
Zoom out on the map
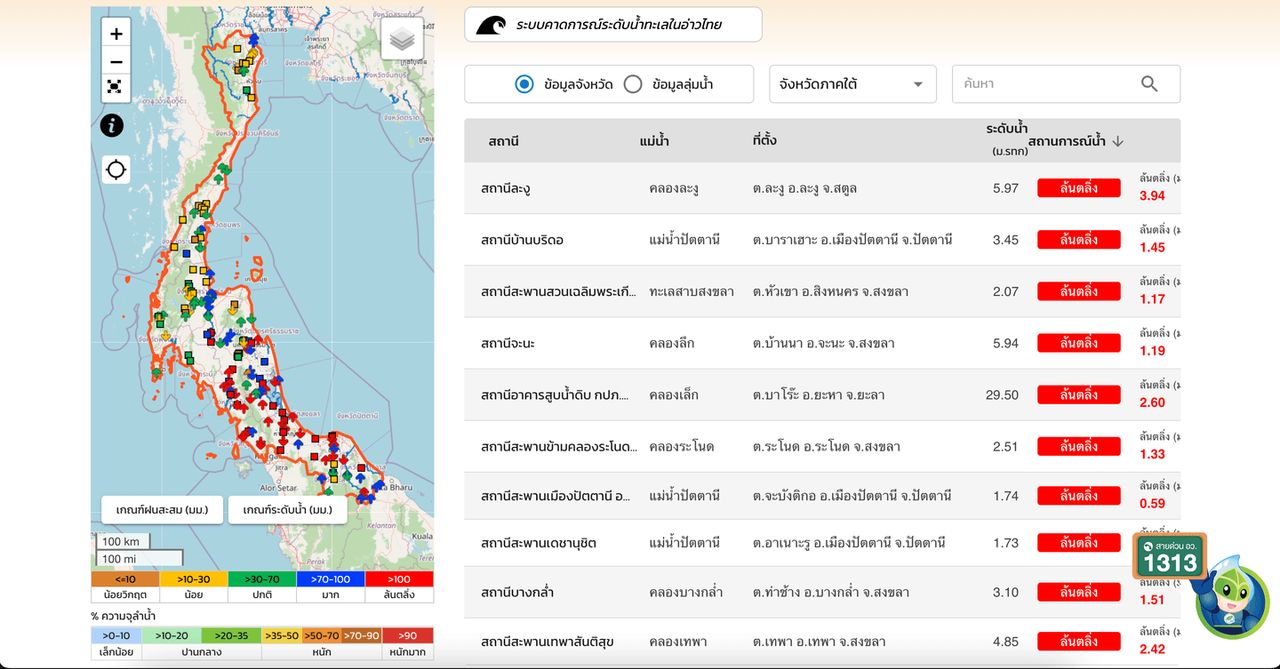click(x=116, y=61)
